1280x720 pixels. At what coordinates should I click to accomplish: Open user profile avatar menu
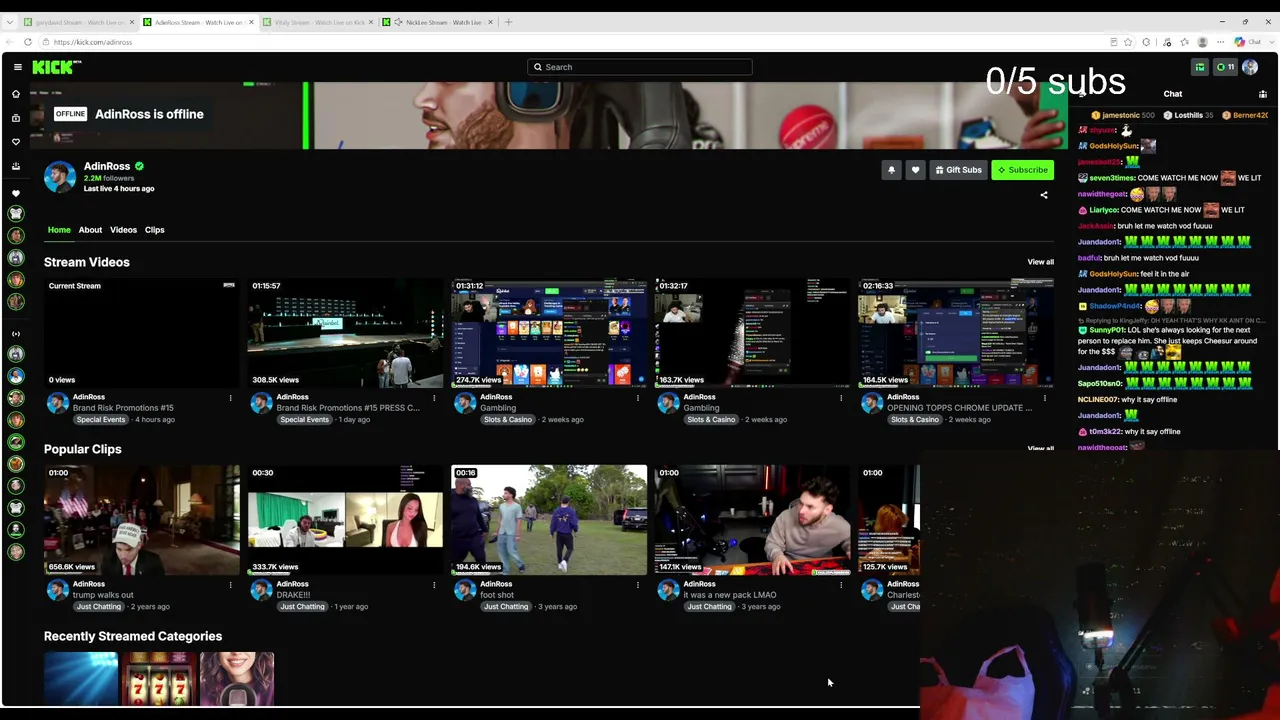[1251, 67]
